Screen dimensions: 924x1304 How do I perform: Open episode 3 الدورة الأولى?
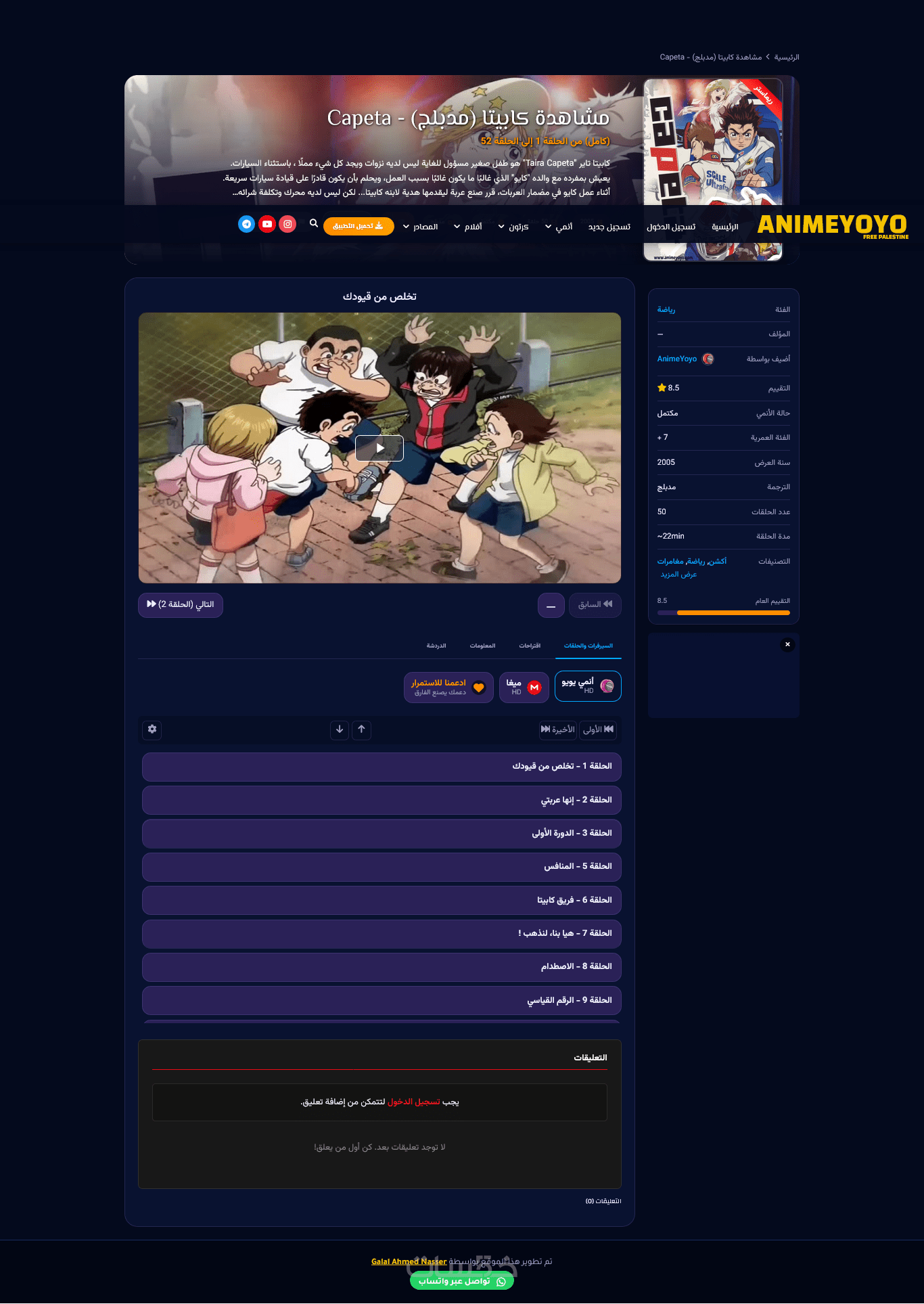[x=382, y=833]
